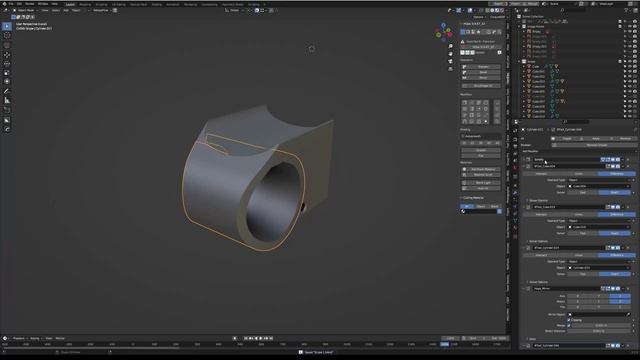The height and width of the screenshot is (360, 640).
Task: Select the Transform tool
Action: 7,82
